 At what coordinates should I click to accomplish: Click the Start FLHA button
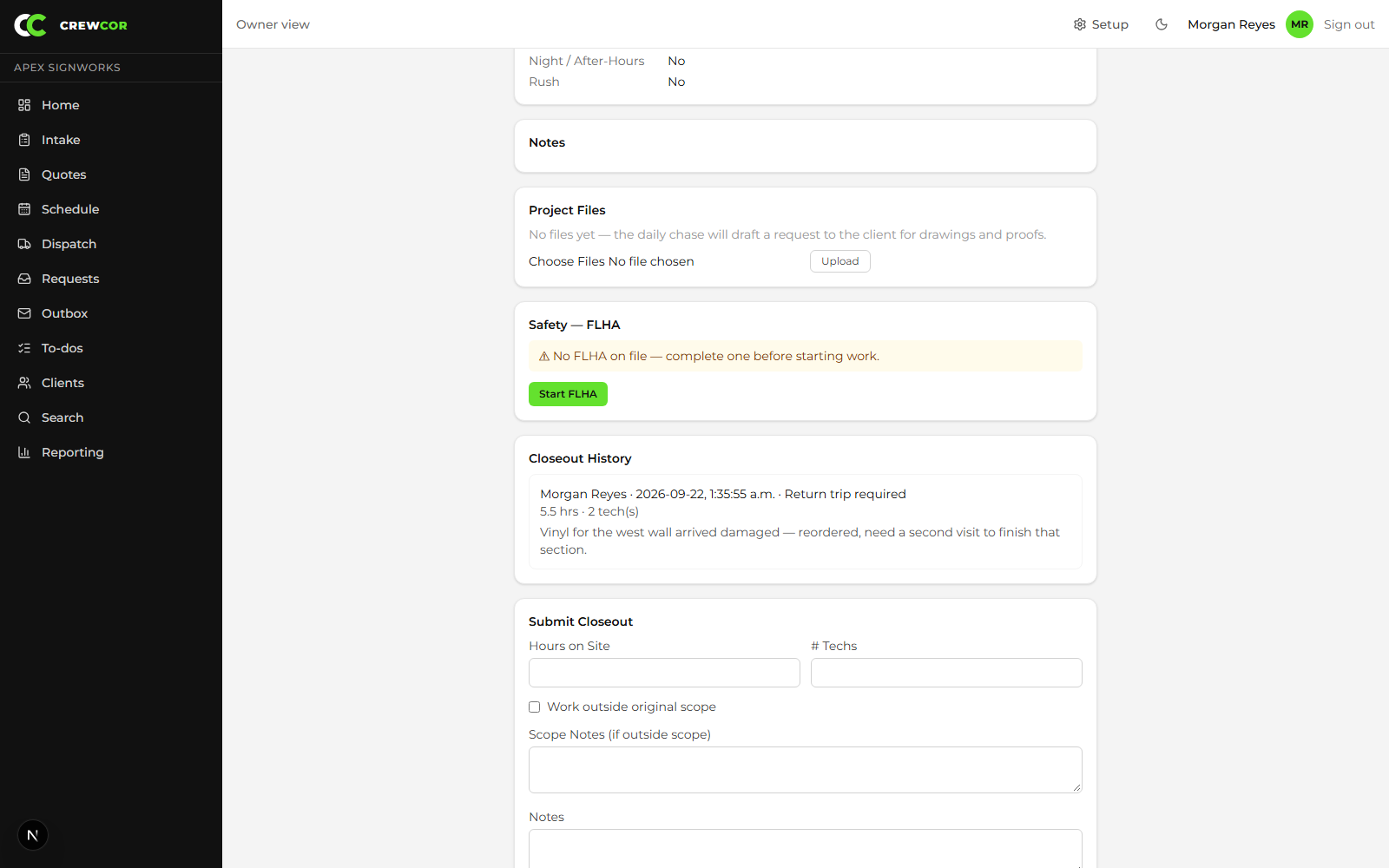pyautogui.click(x=568, y=394)
